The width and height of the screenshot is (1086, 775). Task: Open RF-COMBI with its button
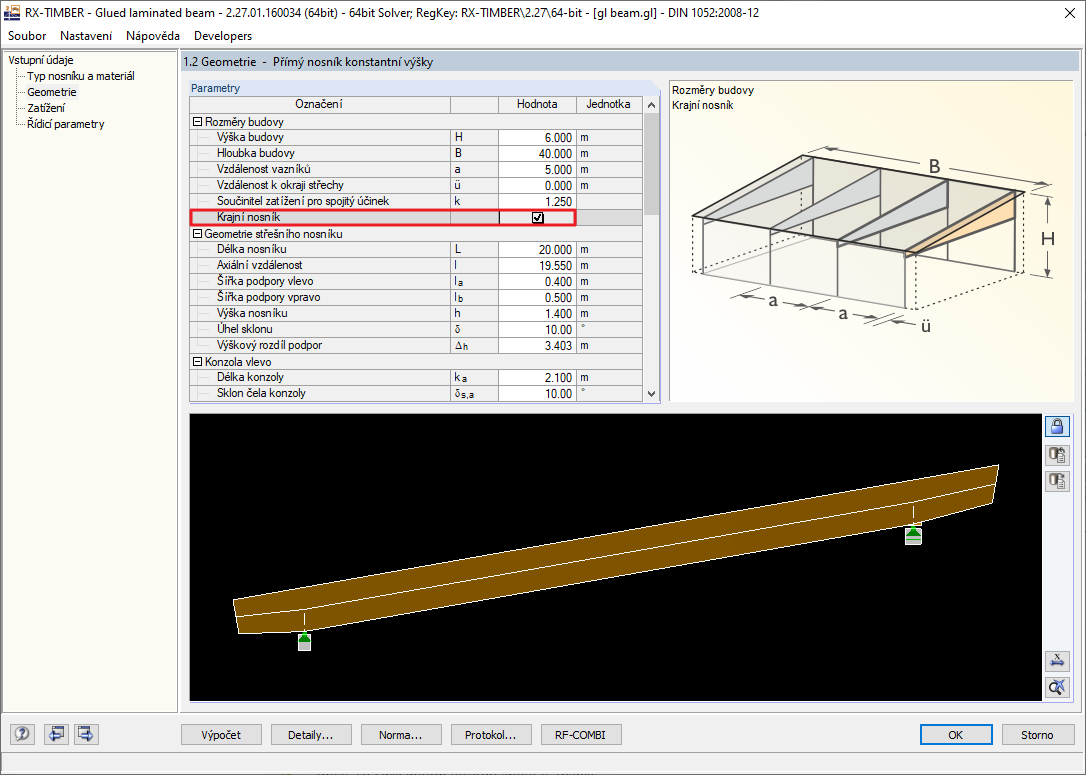(581, 734)
